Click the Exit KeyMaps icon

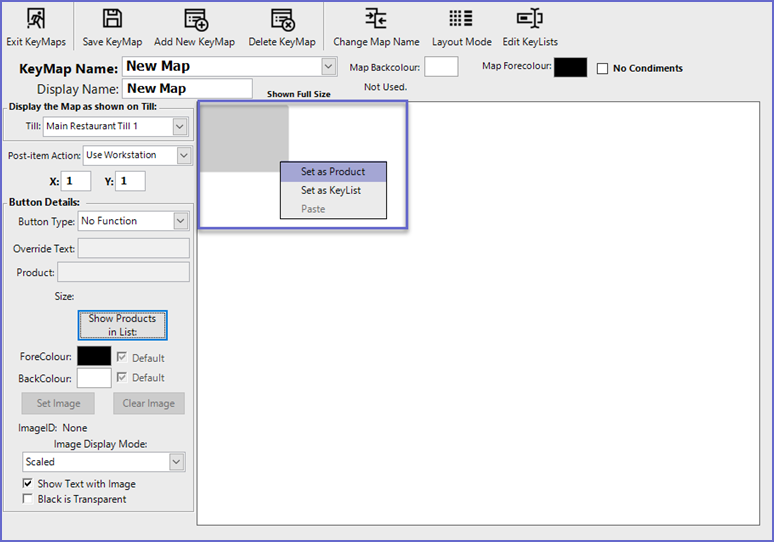click(x=35, y=19)
